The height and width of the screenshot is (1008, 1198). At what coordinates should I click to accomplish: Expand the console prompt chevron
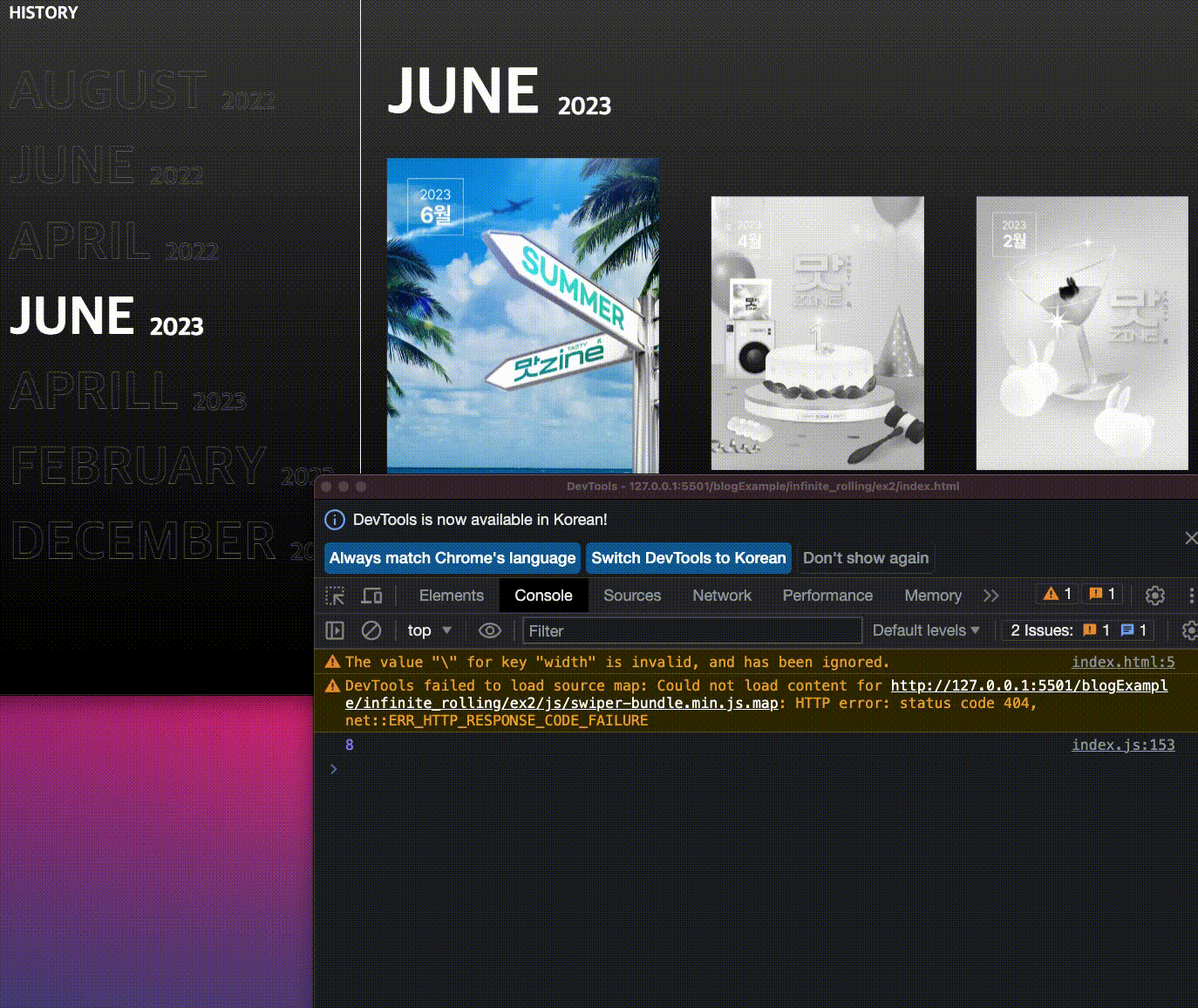333,768
